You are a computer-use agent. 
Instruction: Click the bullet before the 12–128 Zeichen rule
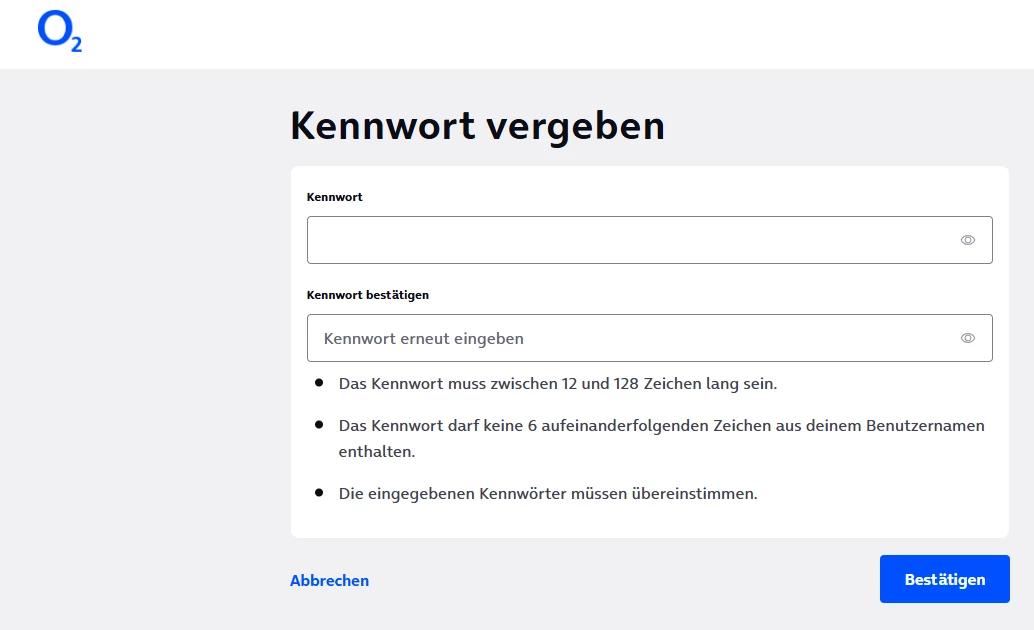[x=319, y=383]
